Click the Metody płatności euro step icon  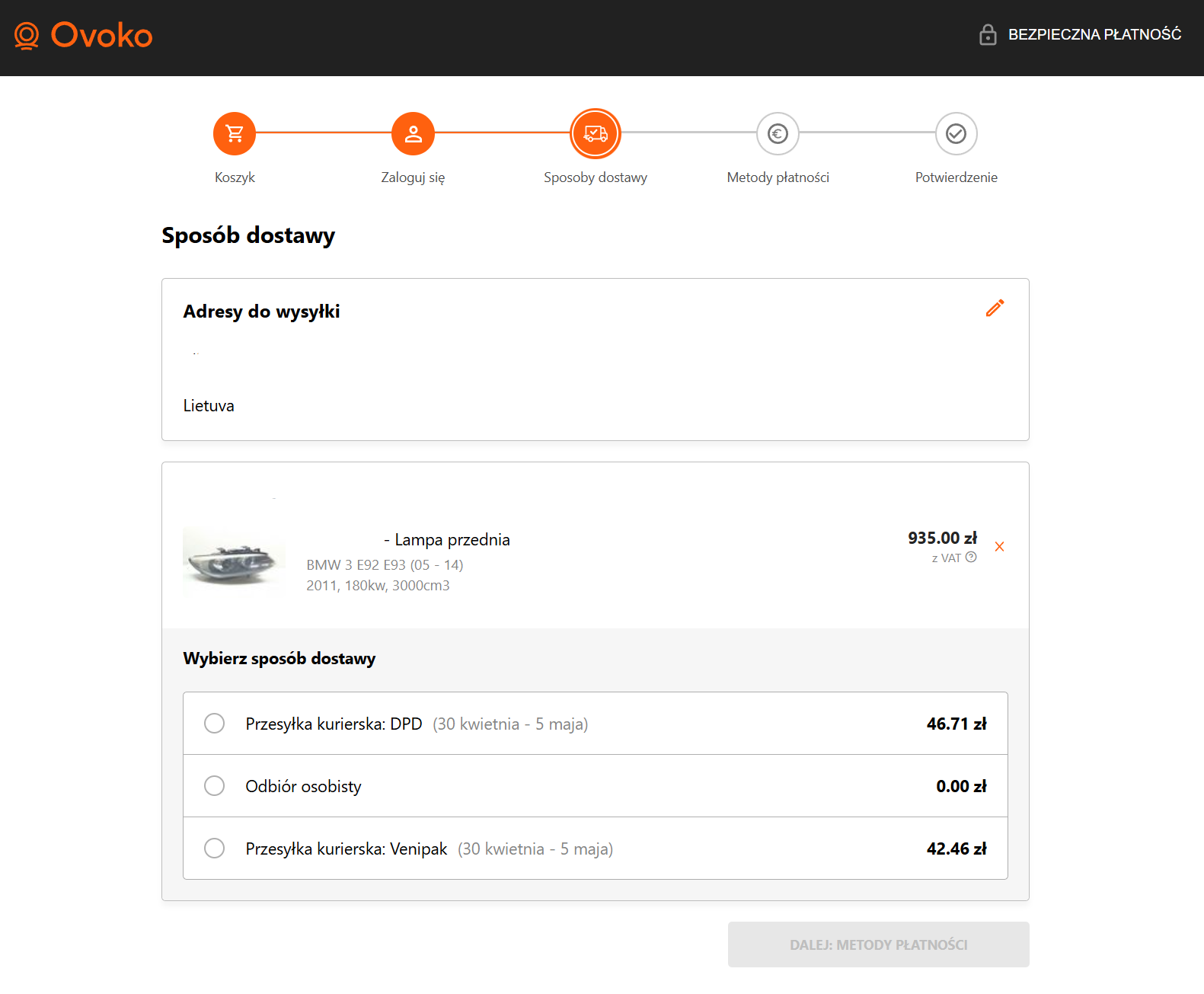(778, 133)
